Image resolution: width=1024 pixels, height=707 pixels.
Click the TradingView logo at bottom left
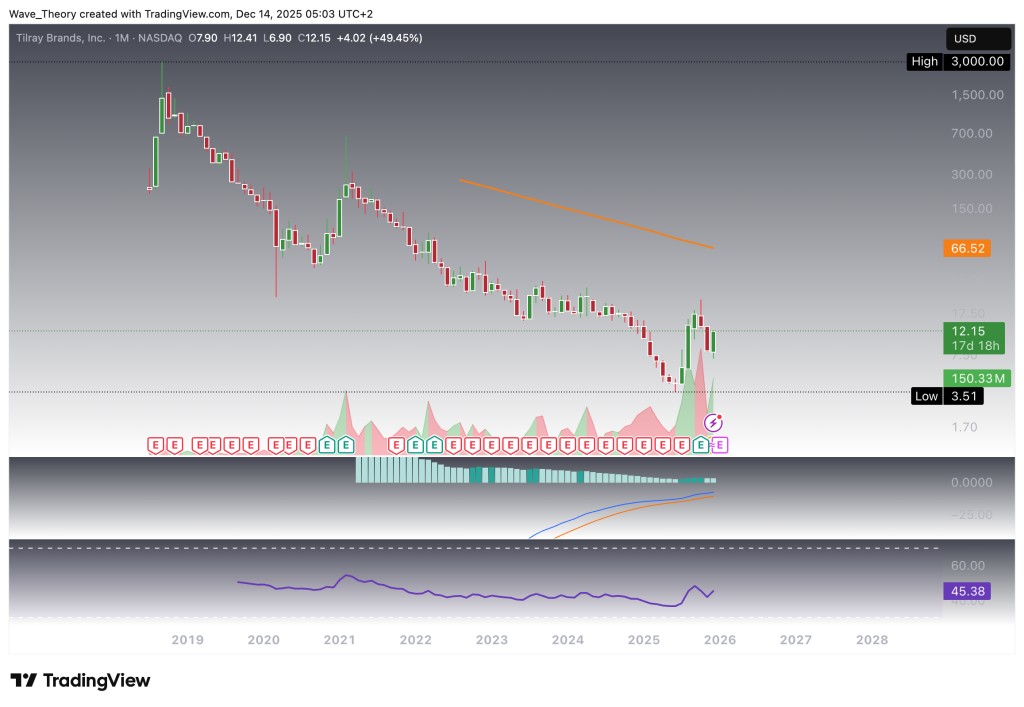point(80,680)
